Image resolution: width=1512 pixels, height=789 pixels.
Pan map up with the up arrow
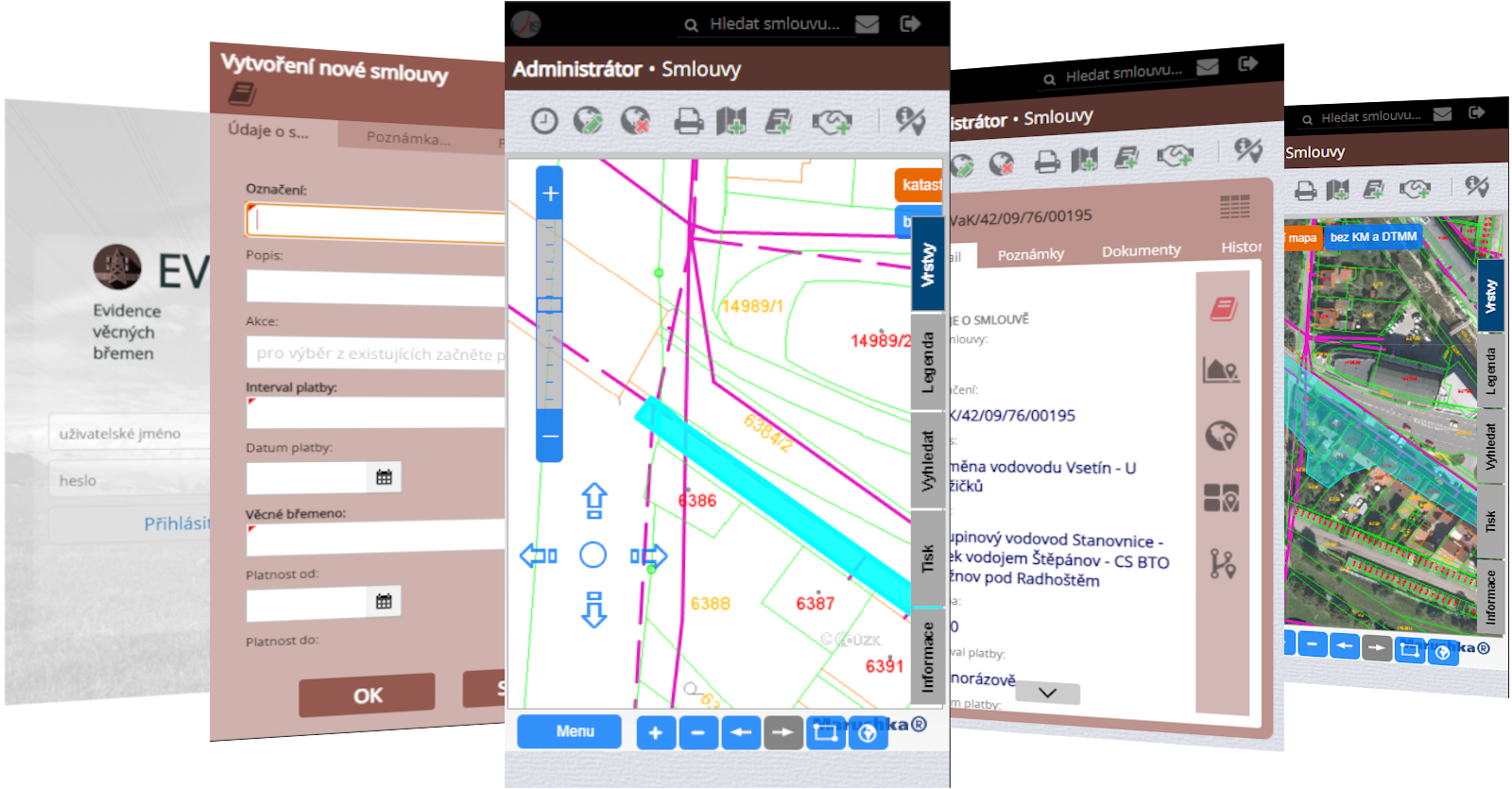click(593, 501)
